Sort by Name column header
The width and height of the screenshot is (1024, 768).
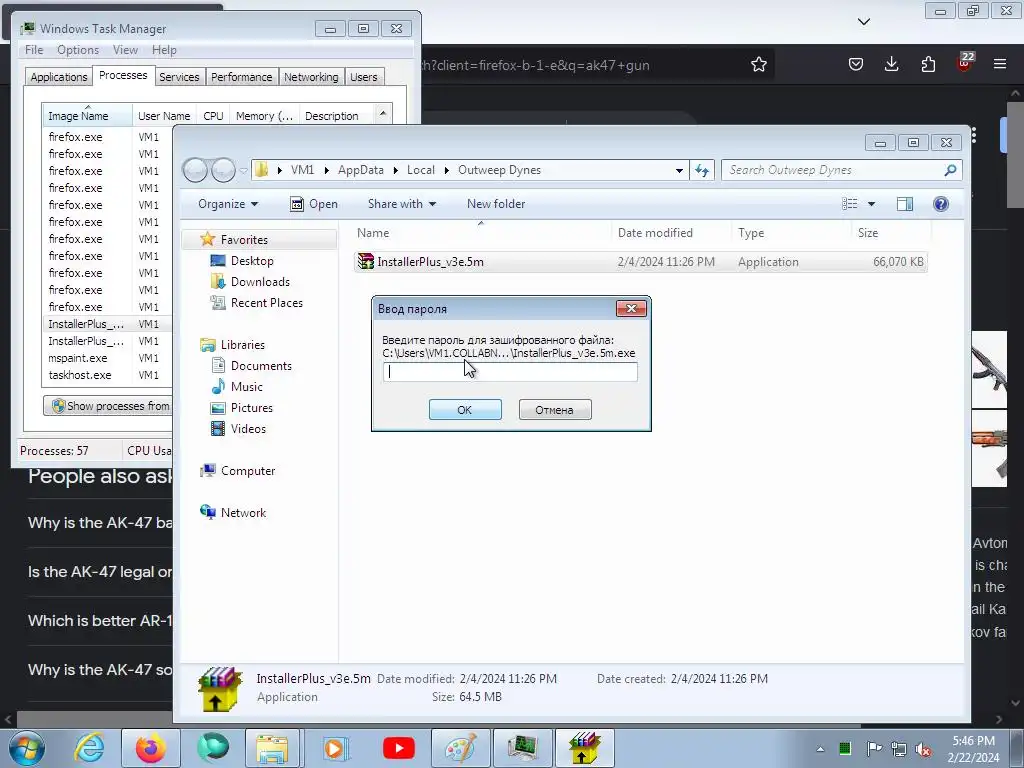point(482,232)
